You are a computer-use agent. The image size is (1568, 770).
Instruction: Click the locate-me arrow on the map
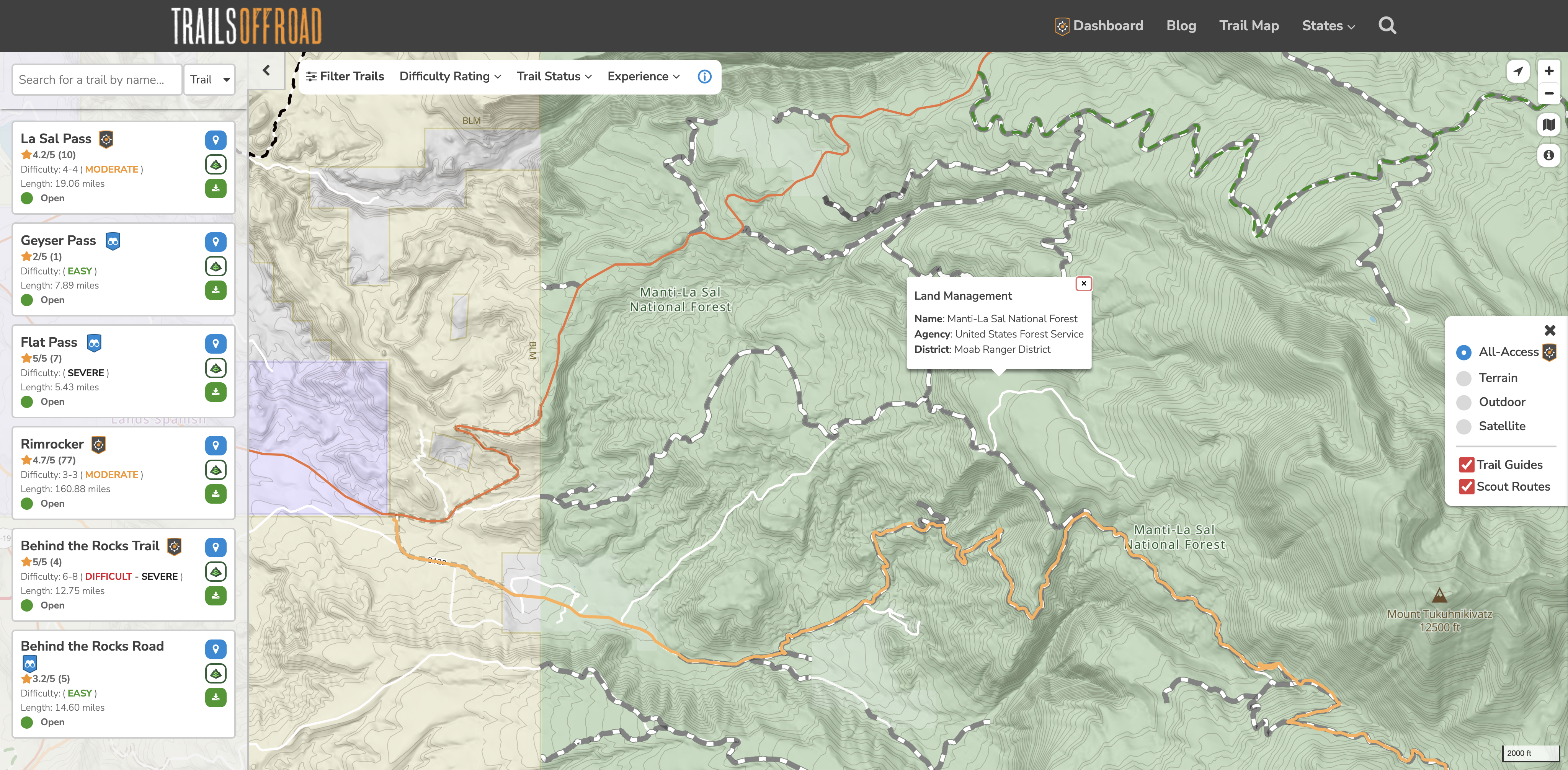click(1518, 71)
